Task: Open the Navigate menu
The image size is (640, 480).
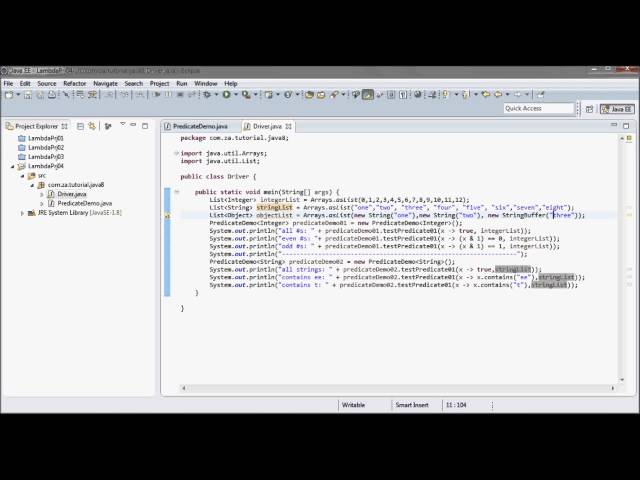Action: pos(105,83)
